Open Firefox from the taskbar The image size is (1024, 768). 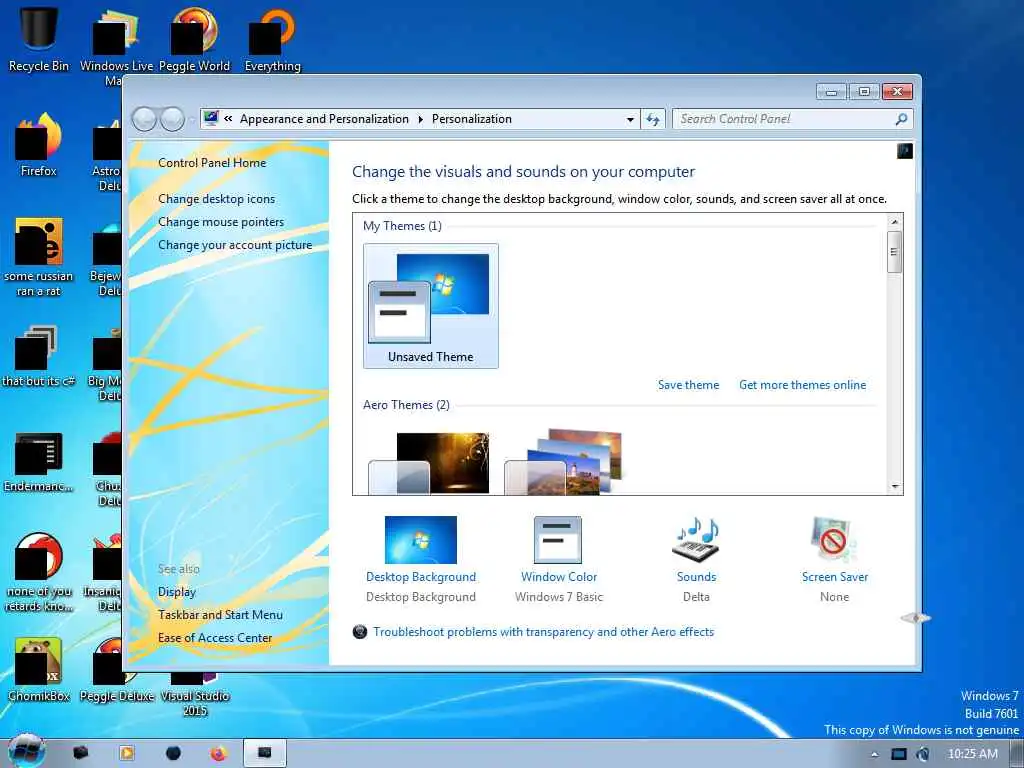point(218,754)
